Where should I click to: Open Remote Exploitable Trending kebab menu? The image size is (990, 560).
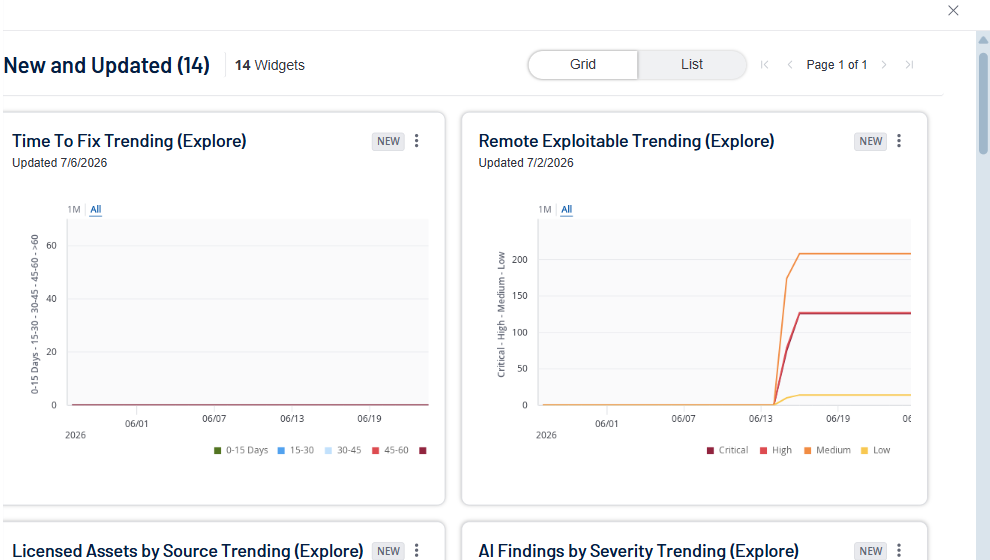point(899,141)
